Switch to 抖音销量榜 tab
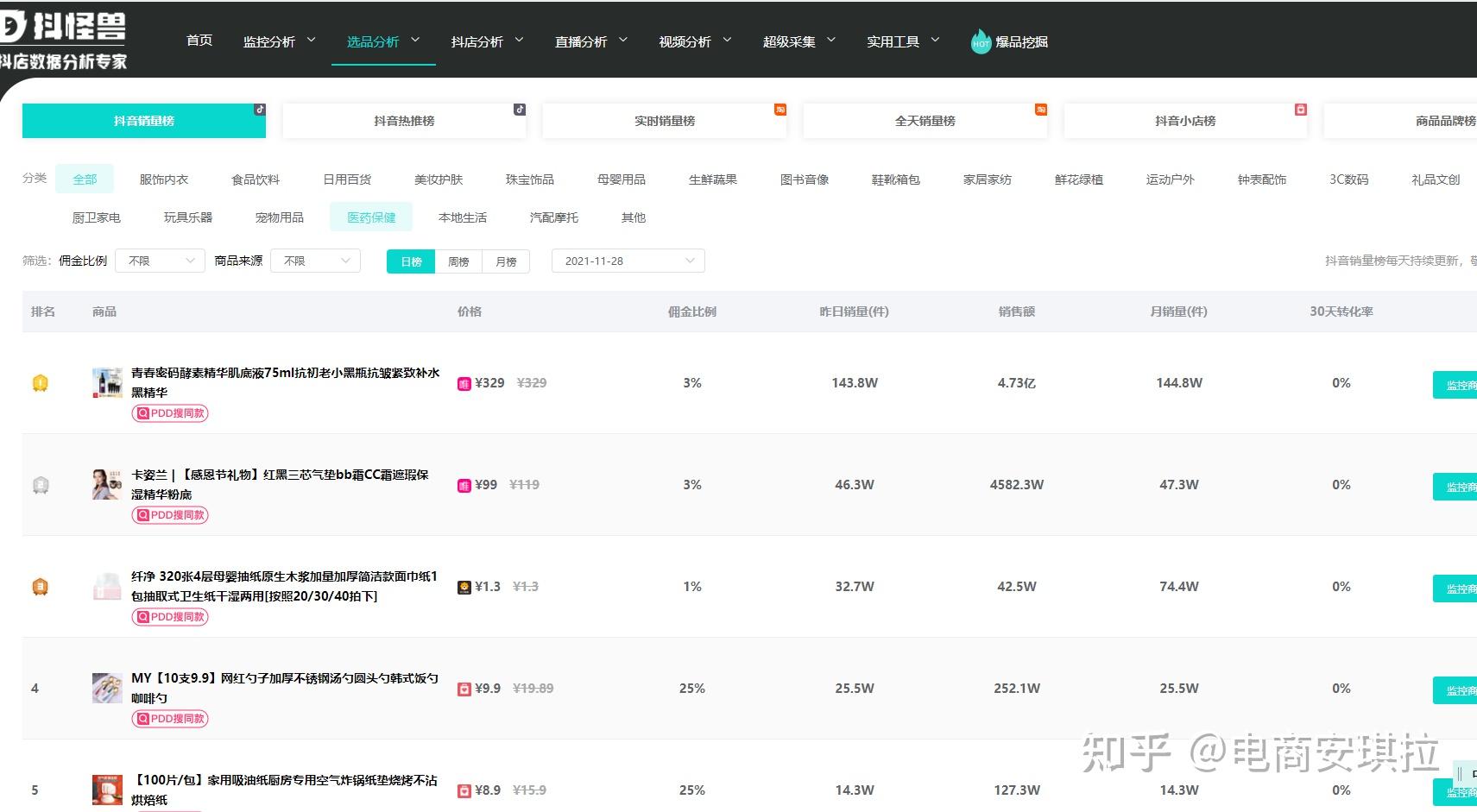The image size is (1477, 812). [144, 121]
